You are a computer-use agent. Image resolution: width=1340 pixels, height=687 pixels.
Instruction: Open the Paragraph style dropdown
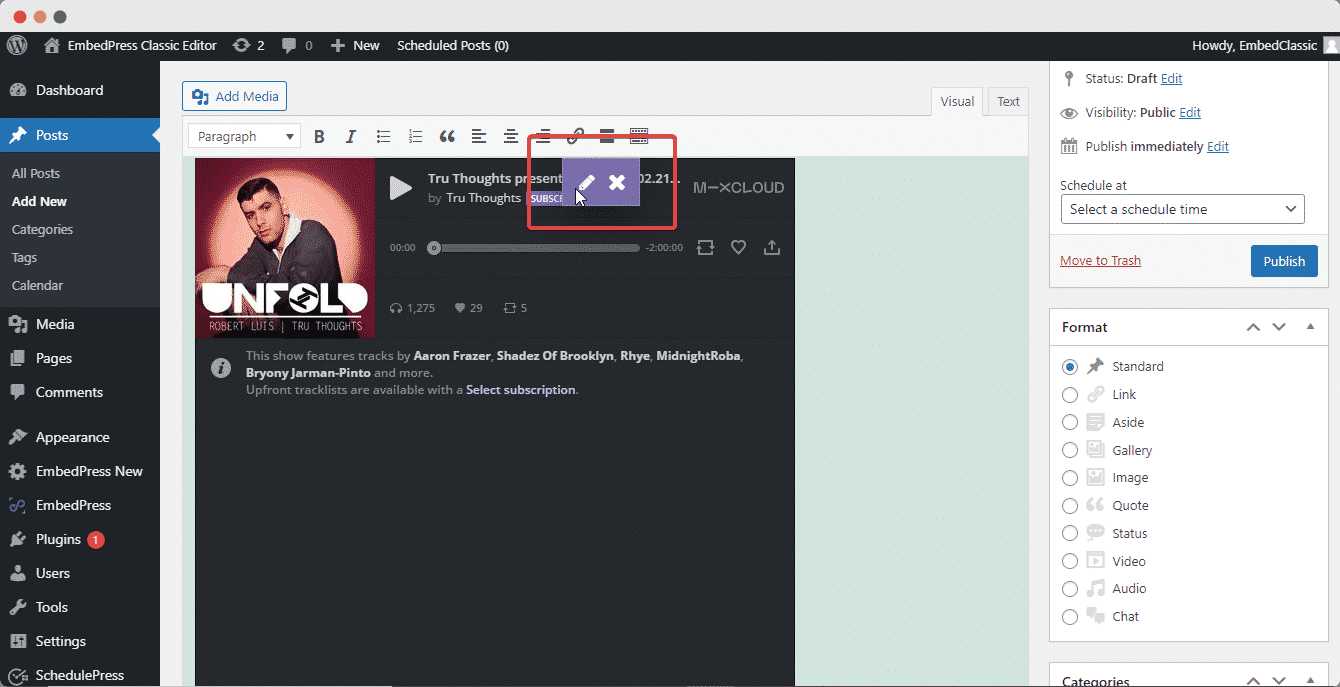pyautogui.click(x=244, y=135)
